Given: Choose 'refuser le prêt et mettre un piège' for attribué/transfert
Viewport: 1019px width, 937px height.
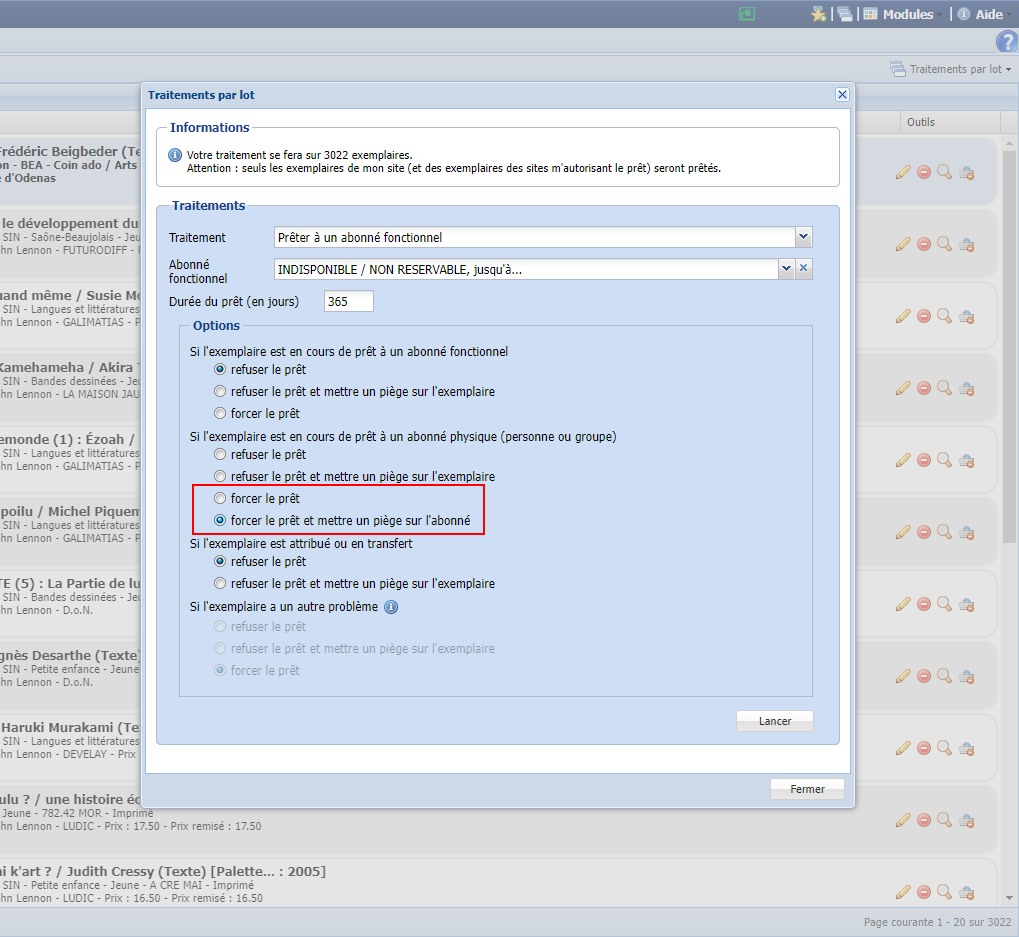Looking at the screenshot, I should coord(220,583).
